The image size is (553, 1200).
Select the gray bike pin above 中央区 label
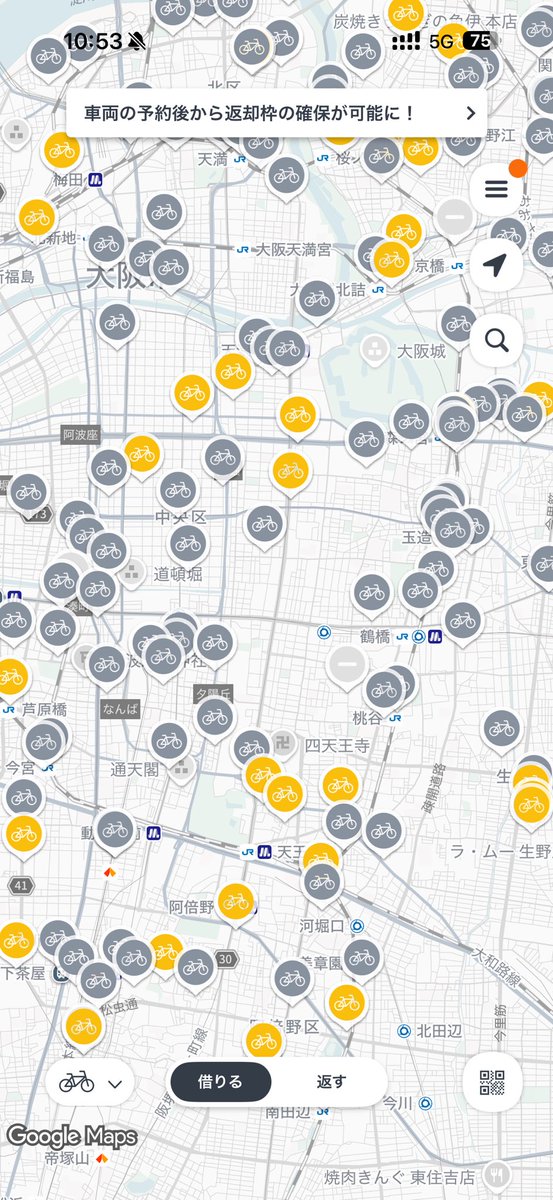pos(177,492)
